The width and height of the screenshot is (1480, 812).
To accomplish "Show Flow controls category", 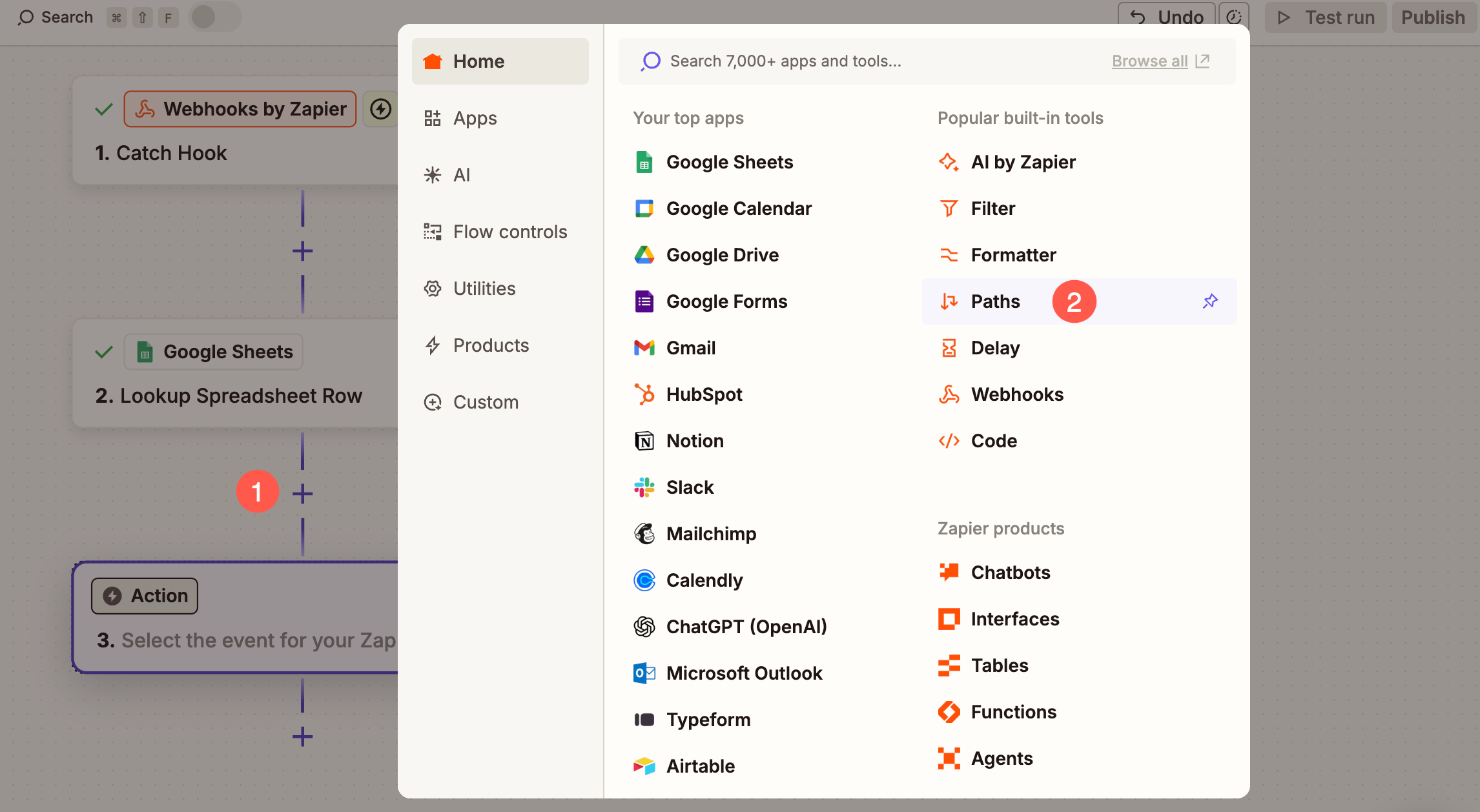I will point(500,232).
